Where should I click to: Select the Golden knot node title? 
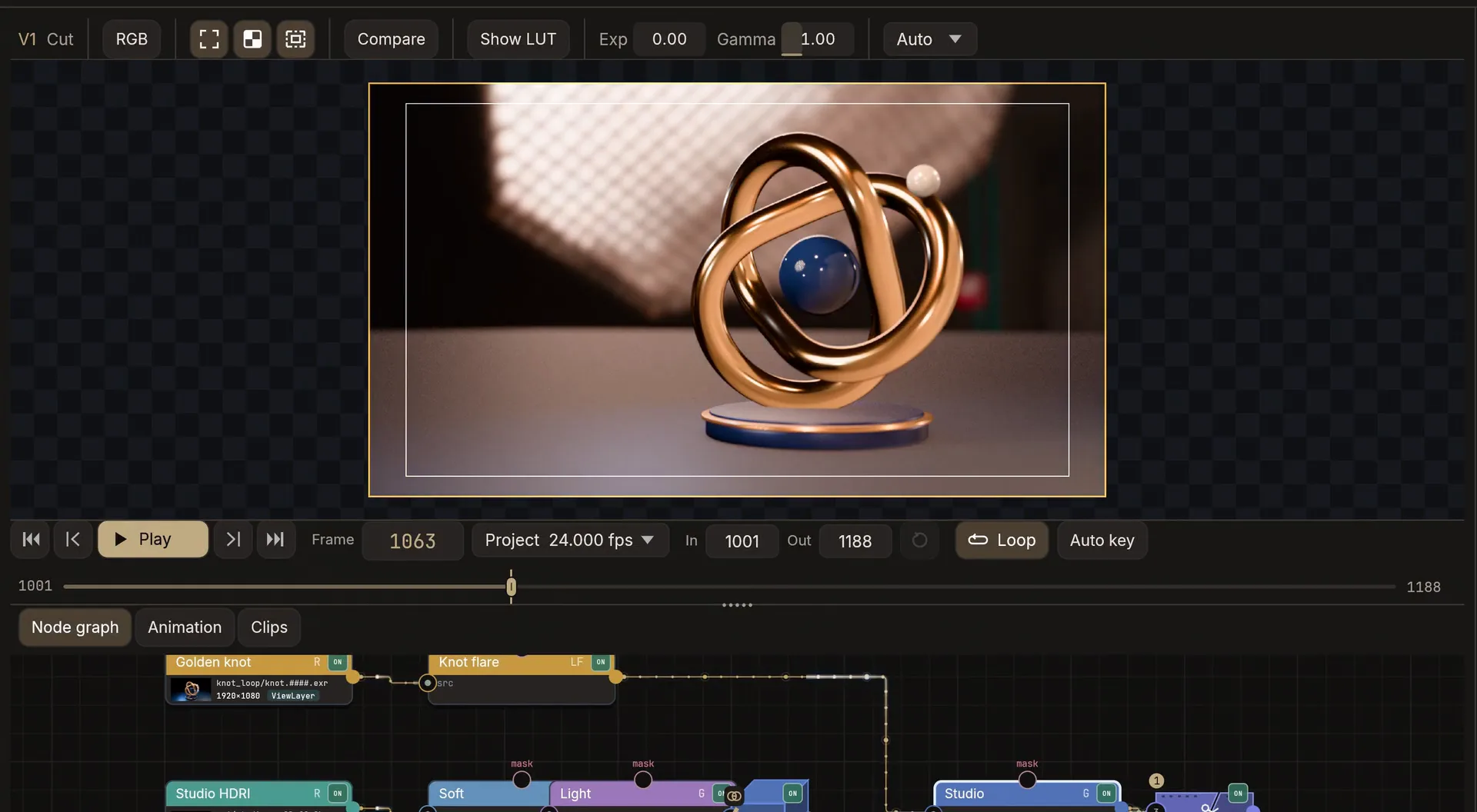click(x=213, y=662)
